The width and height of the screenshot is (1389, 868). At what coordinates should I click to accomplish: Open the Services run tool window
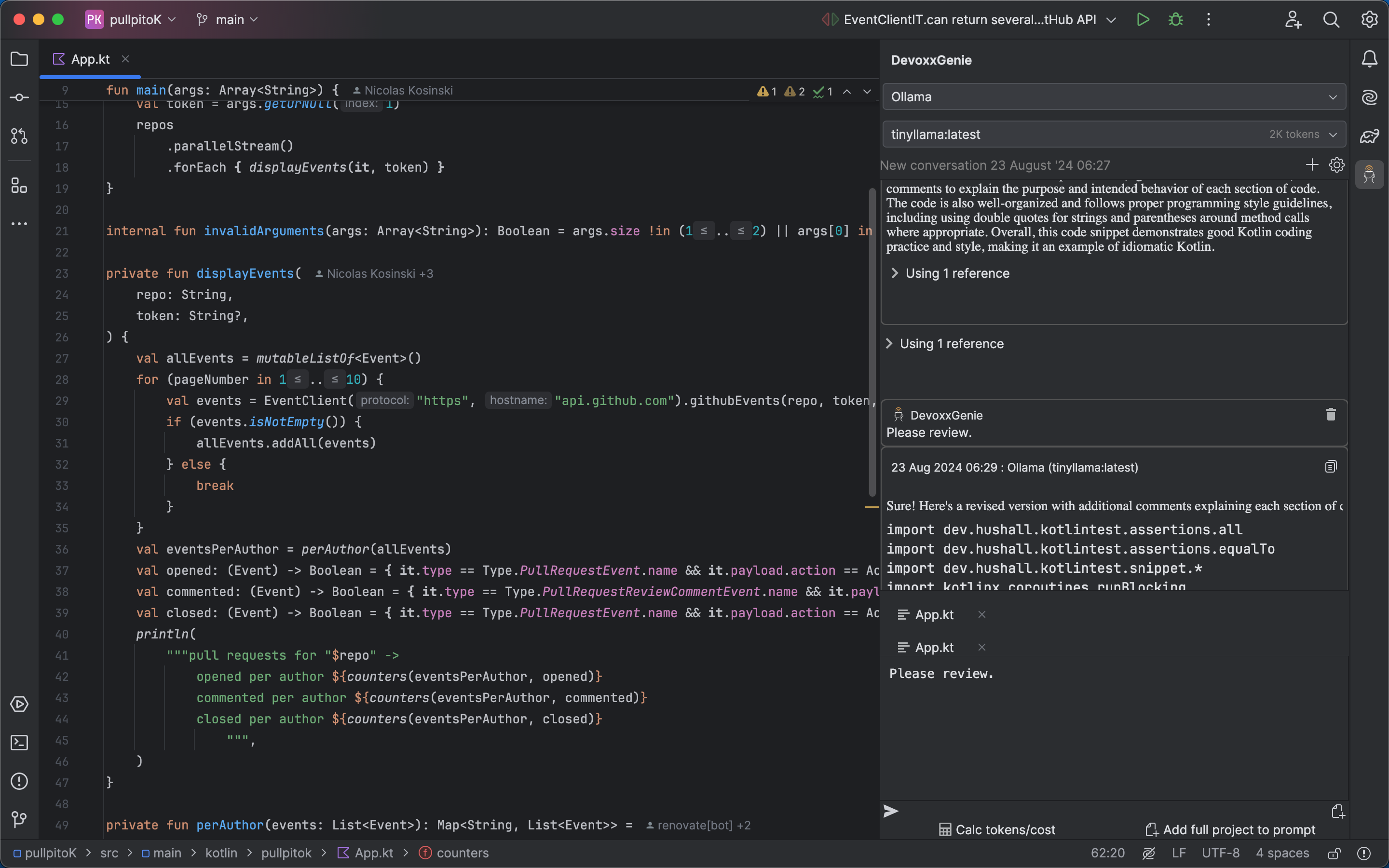19,704
